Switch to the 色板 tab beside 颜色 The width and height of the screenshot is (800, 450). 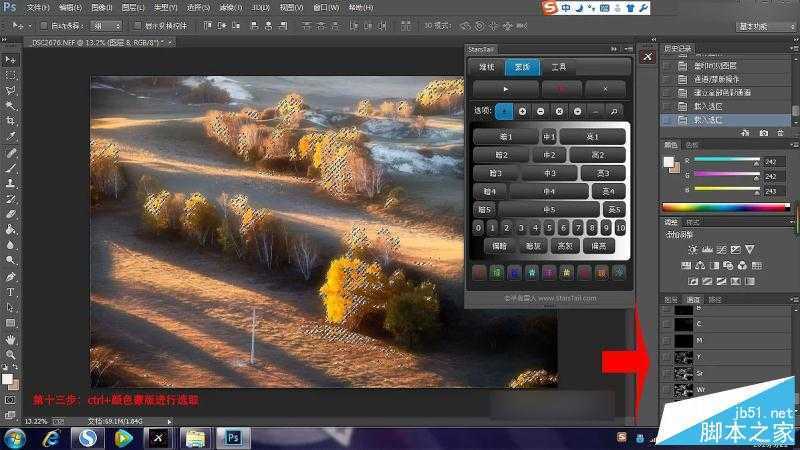(x=691, y=145)
